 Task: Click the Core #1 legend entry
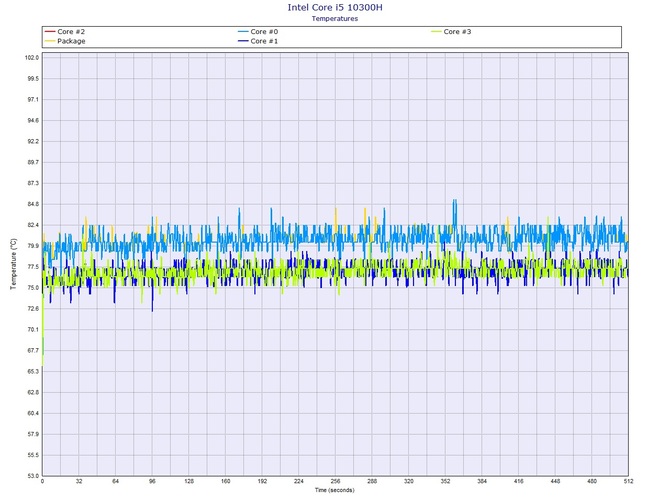click(x=258, y=41)
